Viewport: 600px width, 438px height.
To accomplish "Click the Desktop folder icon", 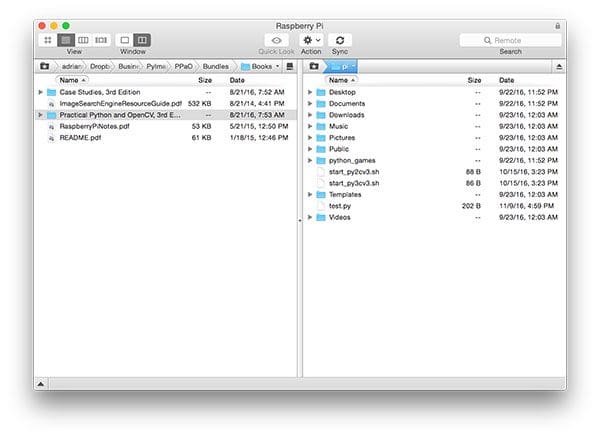I will (x=321, y=92).
